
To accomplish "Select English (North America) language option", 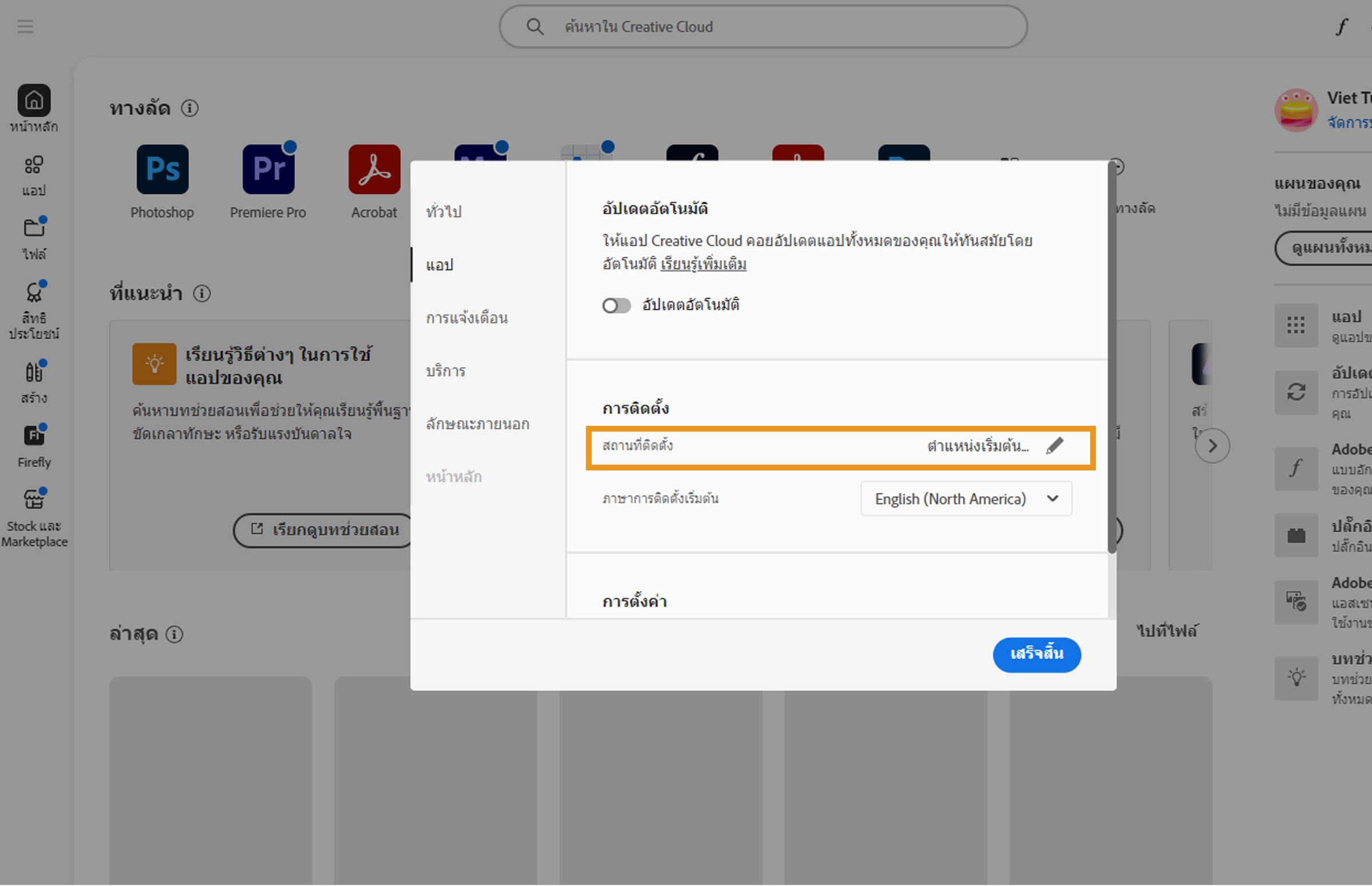I will pyautogui.click(x=950, y=498).
